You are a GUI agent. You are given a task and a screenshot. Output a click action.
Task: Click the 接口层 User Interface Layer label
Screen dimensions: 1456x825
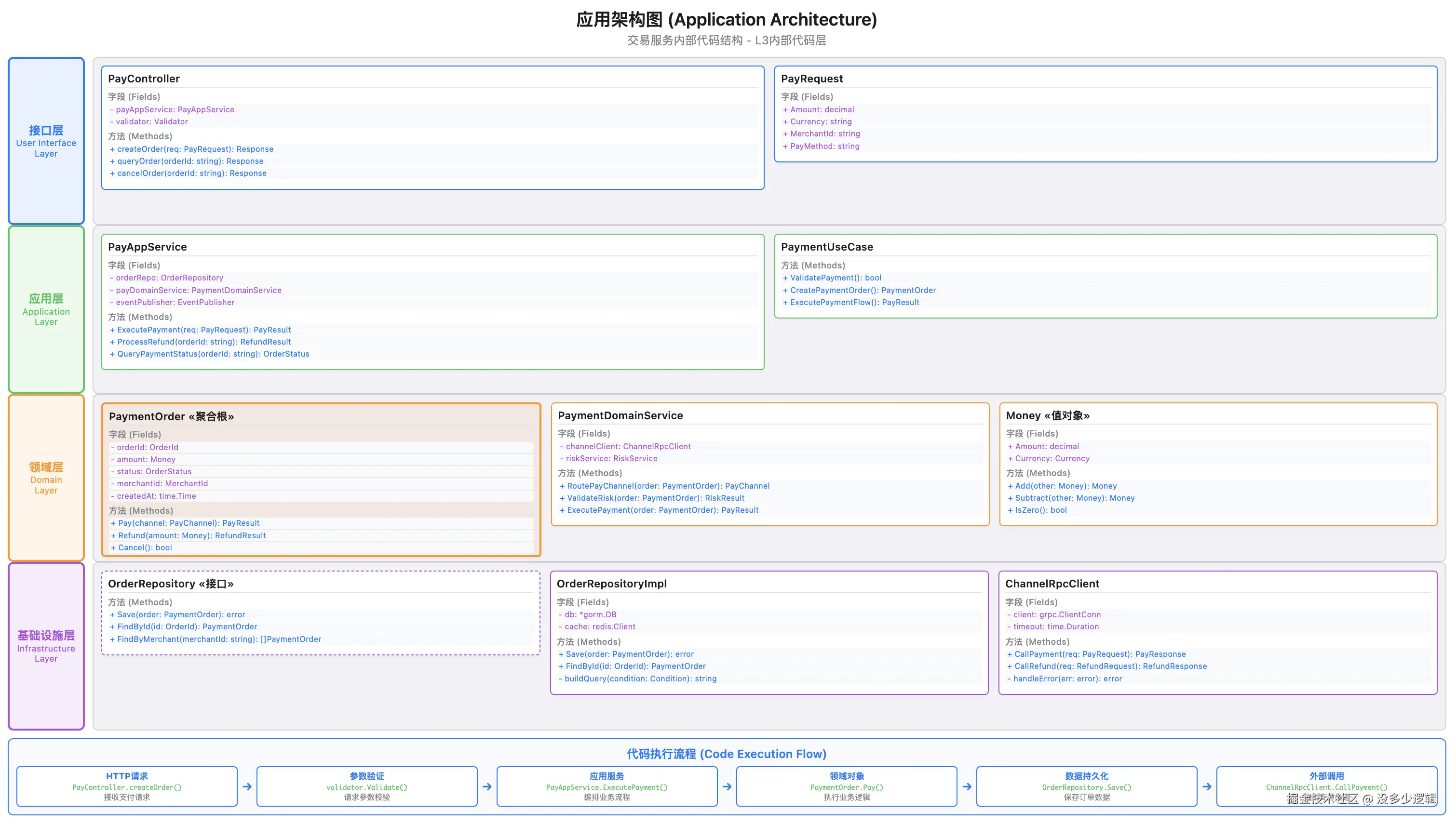click(46, 141)
